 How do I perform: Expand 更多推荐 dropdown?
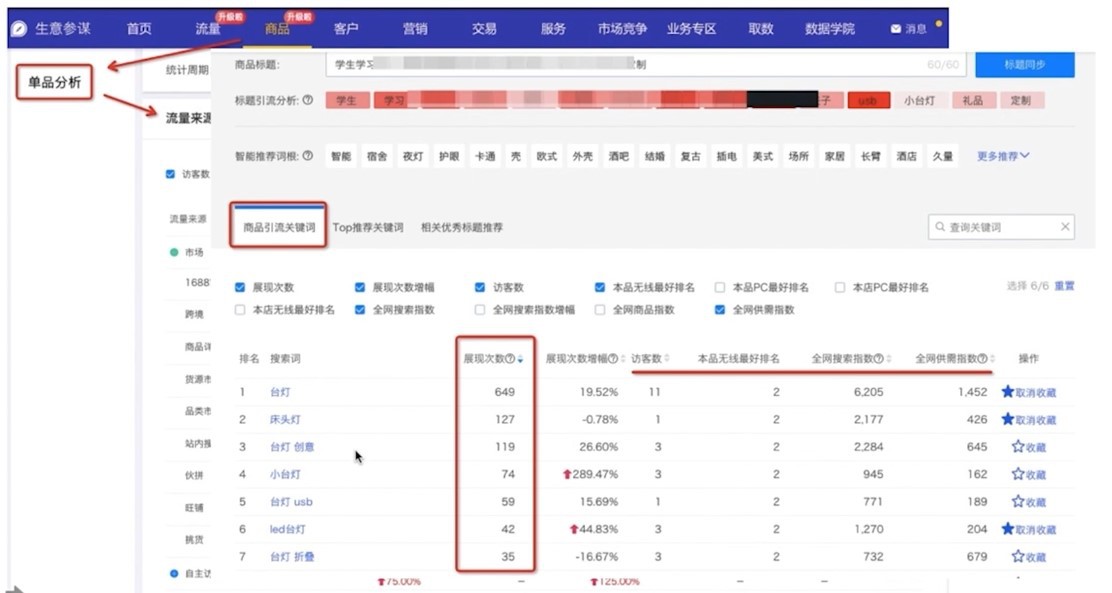[x=1003, y=156]
